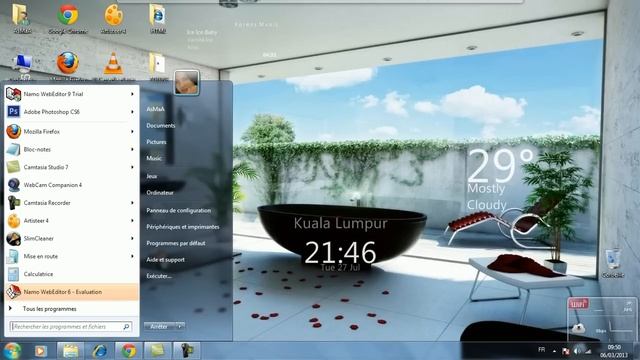Launch Internet Explorer from the taskbar

click(x=99, y=351)
